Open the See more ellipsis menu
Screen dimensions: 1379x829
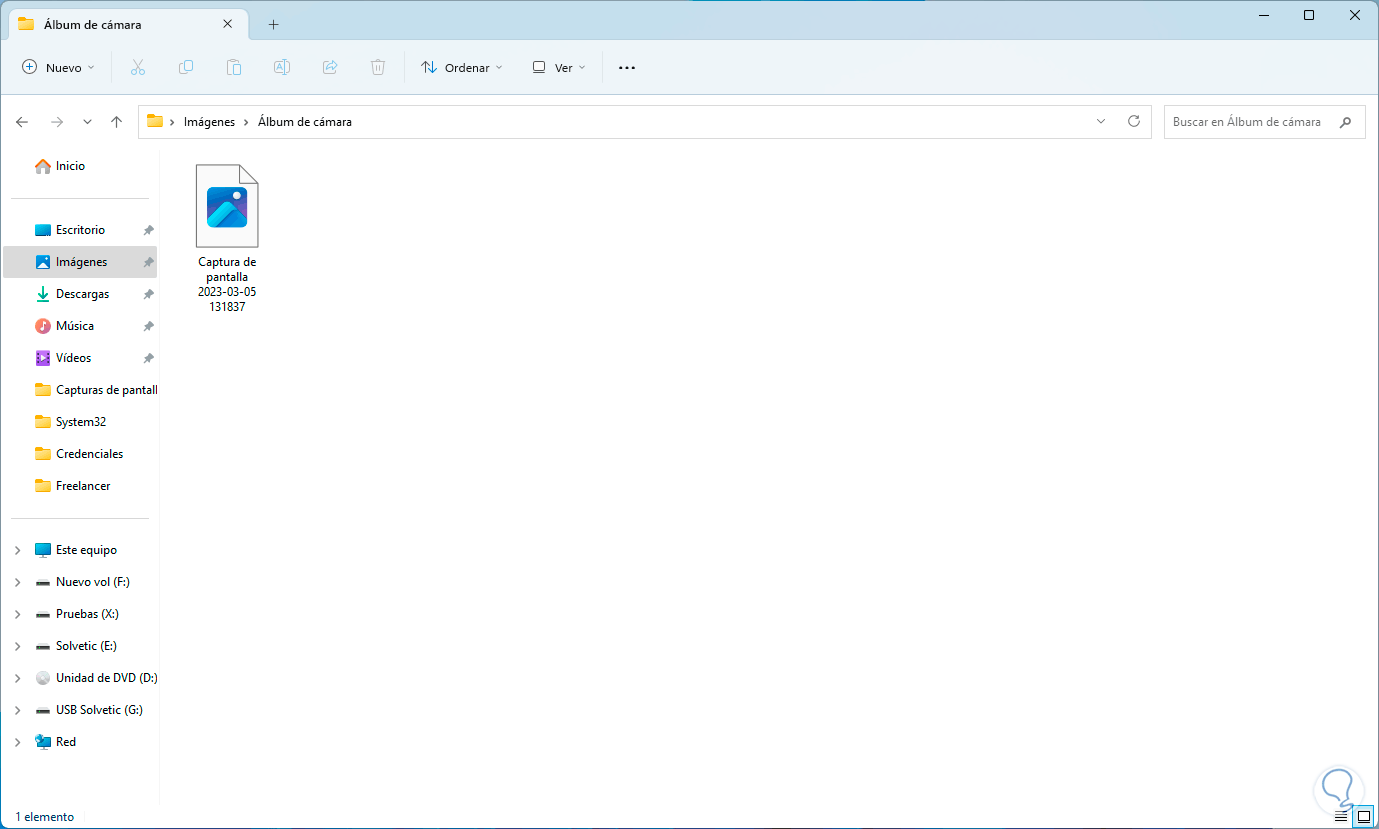pos(627,67)
